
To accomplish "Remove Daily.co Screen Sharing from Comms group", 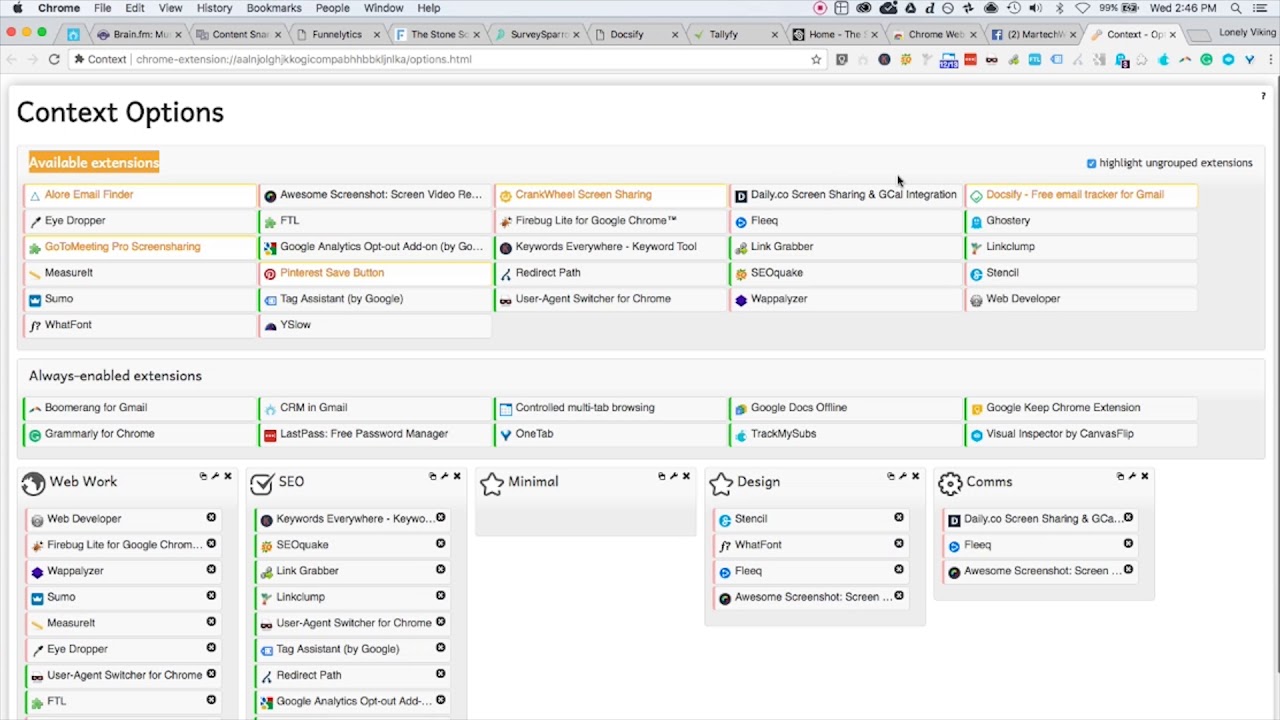I will 1128,518.
